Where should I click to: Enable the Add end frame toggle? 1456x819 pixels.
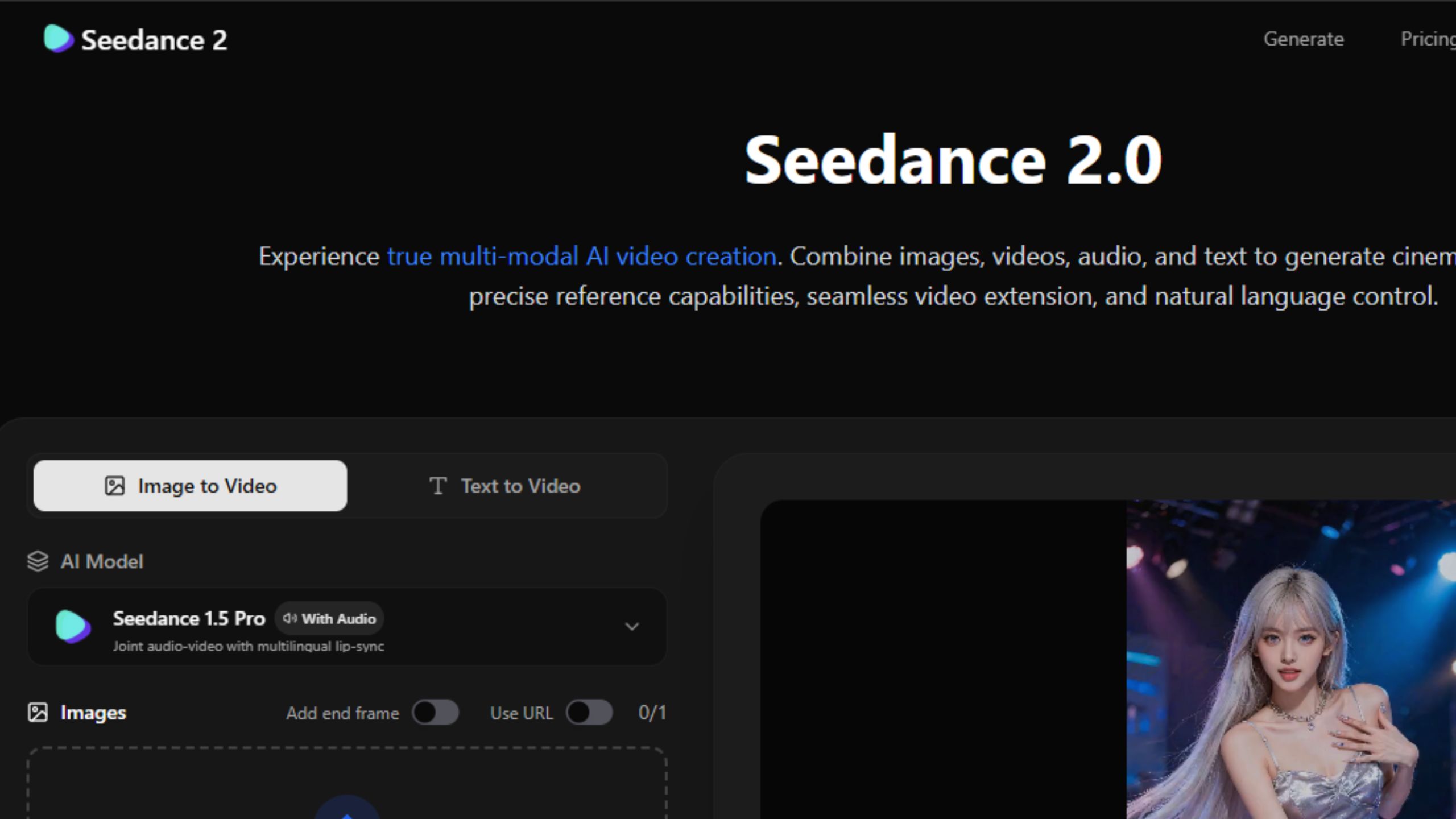436,712
